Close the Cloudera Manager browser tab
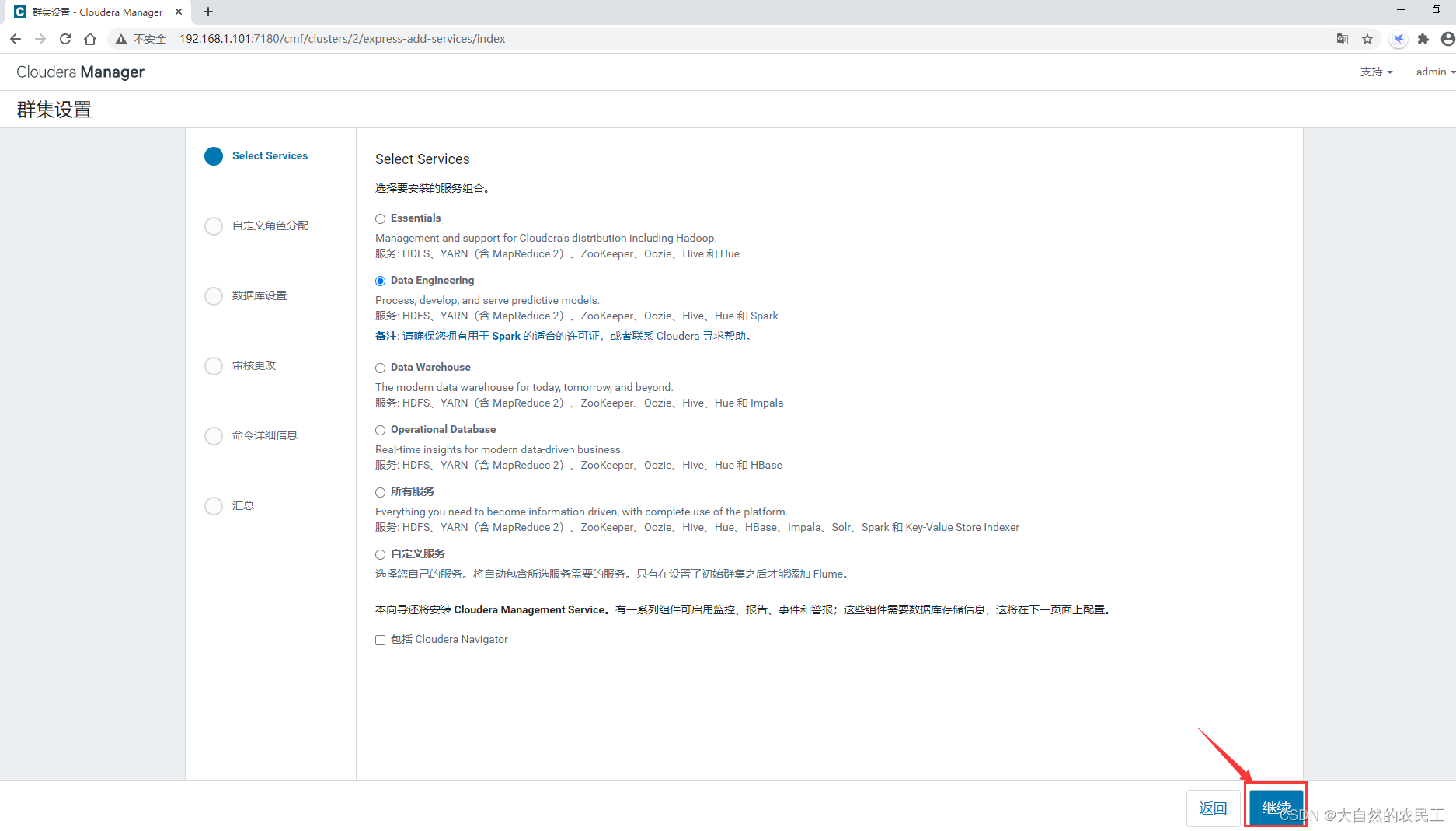 (179, 12)
